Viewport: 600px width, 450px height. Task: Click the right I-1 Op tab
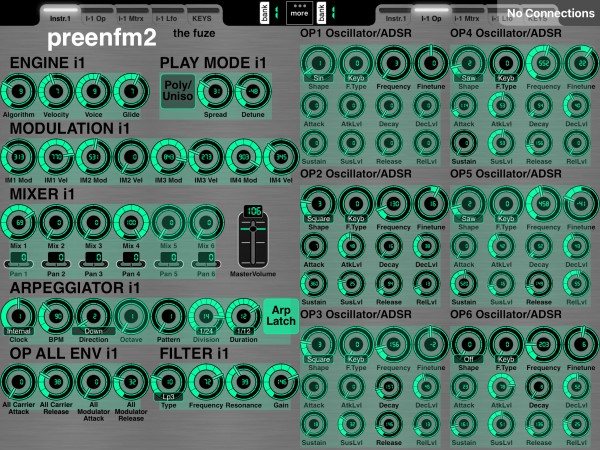(x=431, y=15)
